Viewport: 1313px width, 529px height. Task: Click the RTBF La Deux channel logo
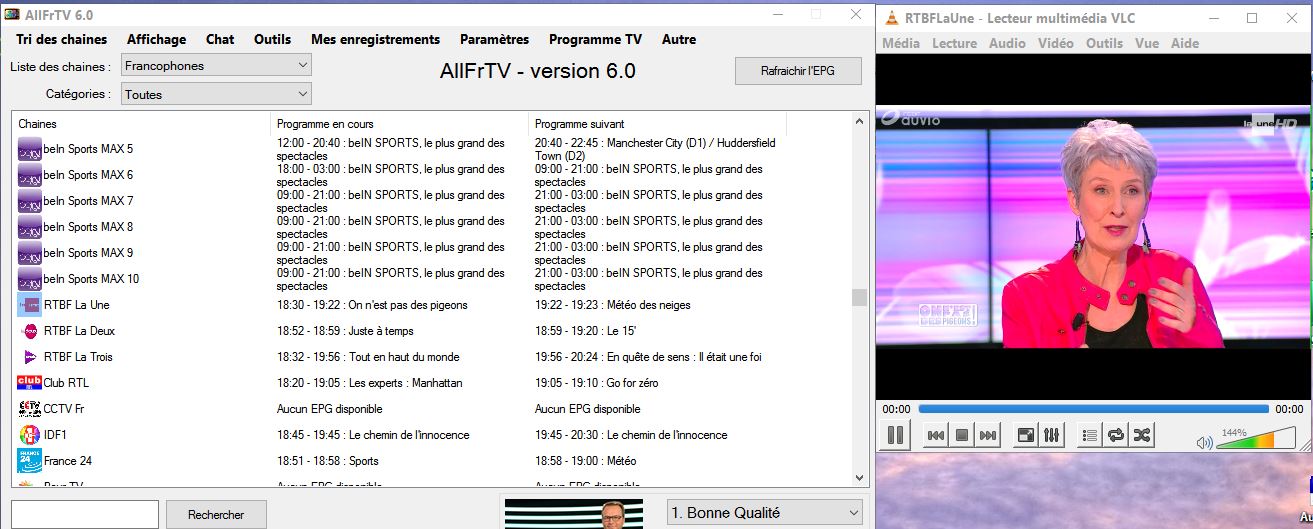click(x=29, y=331)
